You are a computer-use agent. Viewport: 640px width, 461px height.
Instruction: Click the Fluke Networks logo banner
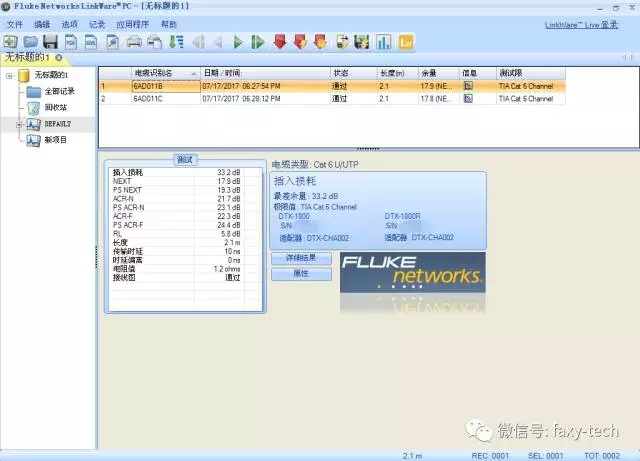click(x=413, y=272)
